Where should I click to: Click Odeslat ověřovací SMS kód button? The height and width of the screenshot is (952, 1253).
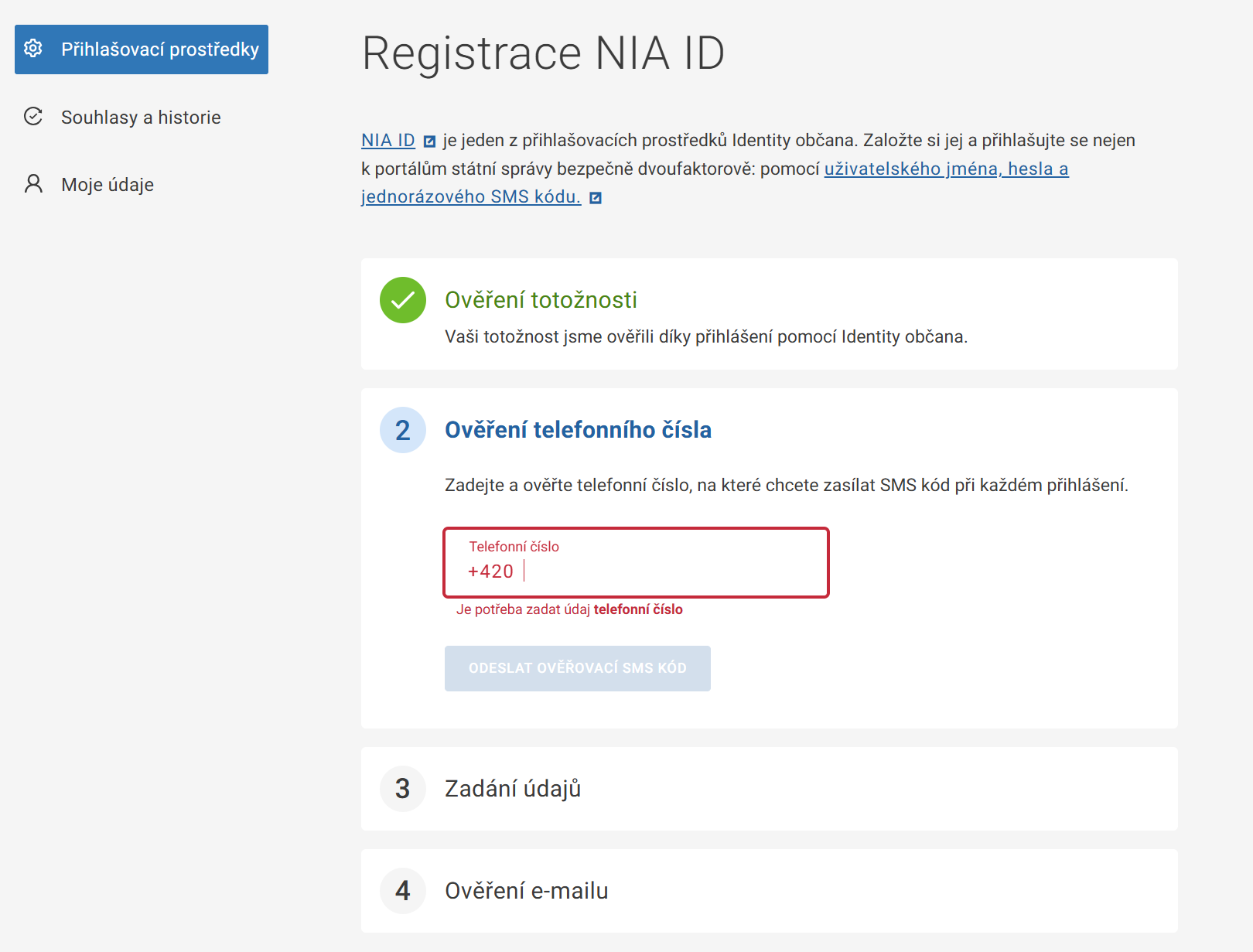tap(578, 668)
